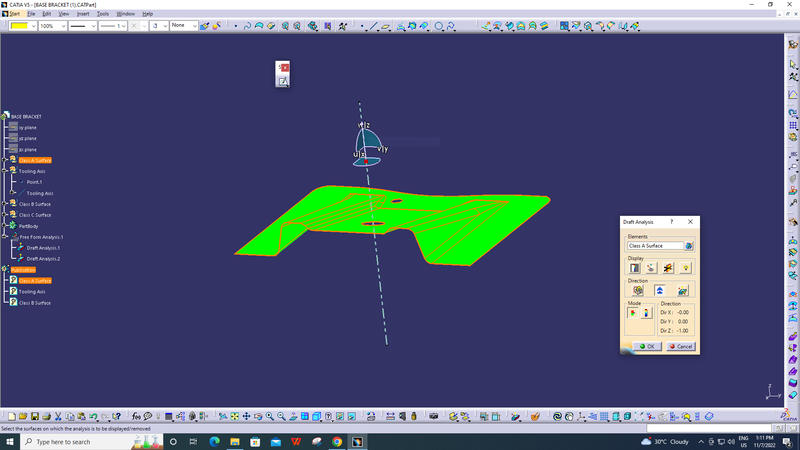Screen dimensions: 800x450
Task: Click the Print icon in bottom toolbar
Action: pos(45,416)
